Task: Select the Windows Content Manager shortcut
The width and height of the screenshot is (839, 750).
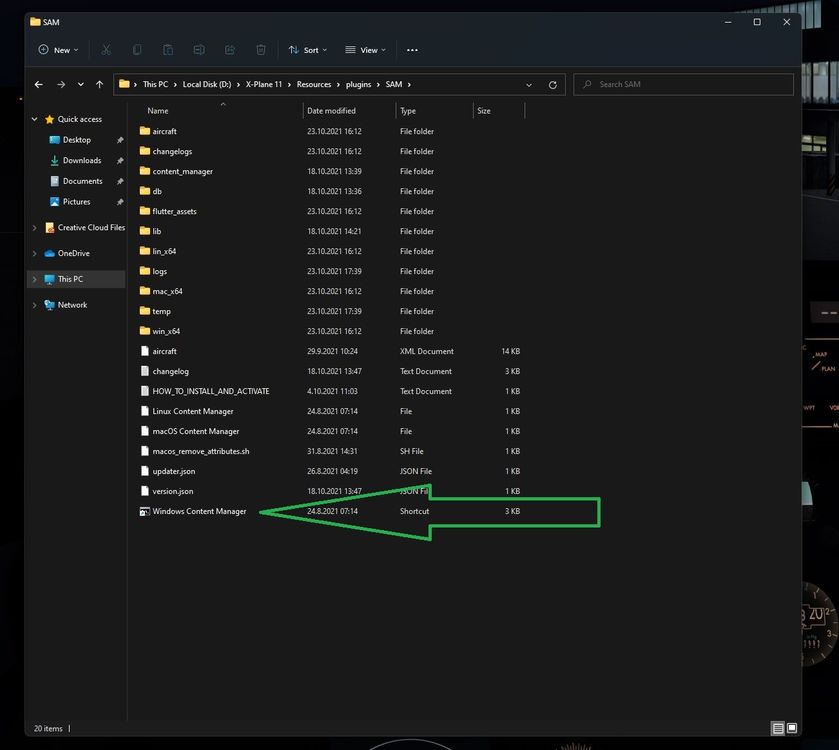Action: click(x=199, y=512)
